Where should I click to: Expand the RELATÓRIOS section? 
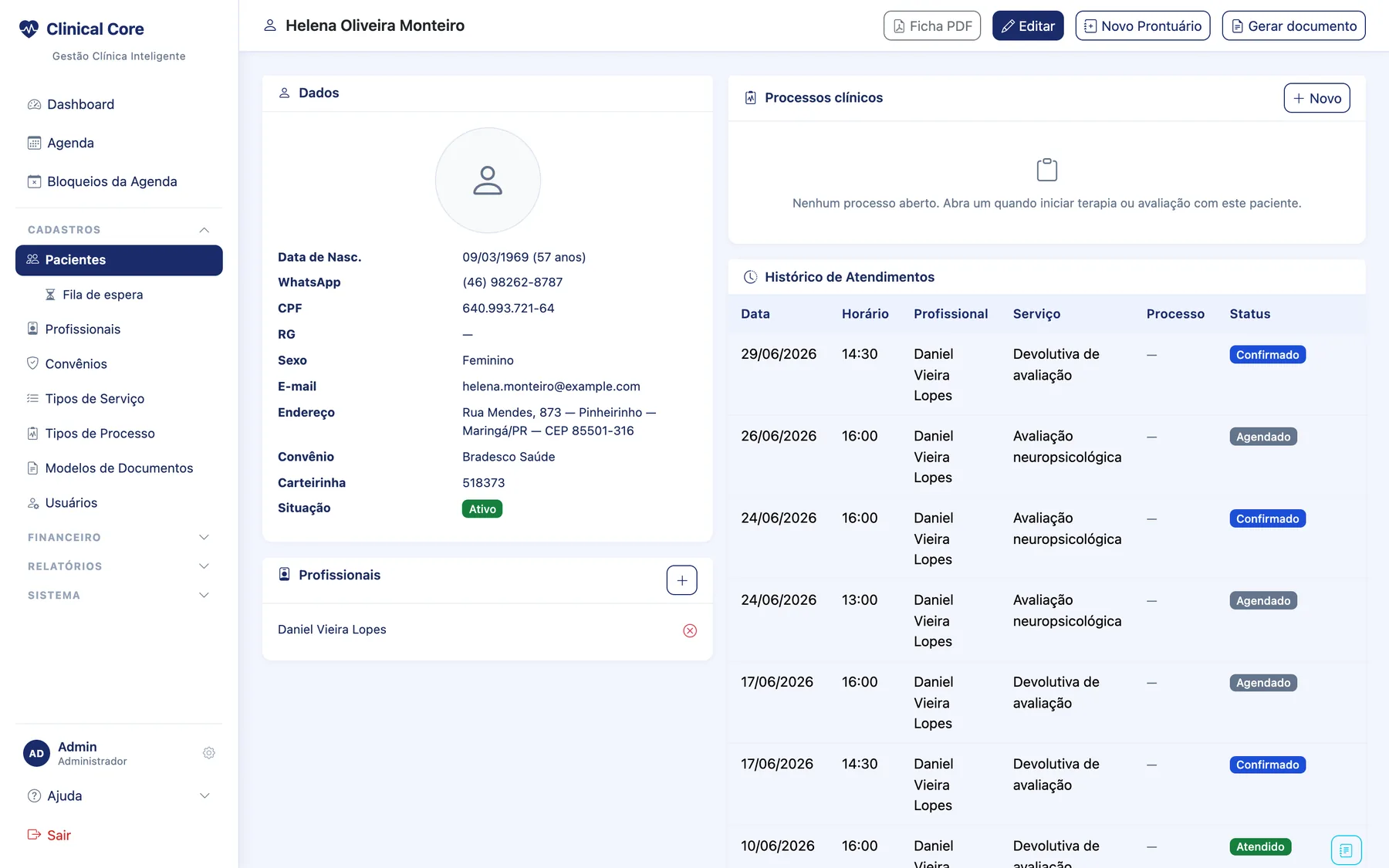point(119,566)
